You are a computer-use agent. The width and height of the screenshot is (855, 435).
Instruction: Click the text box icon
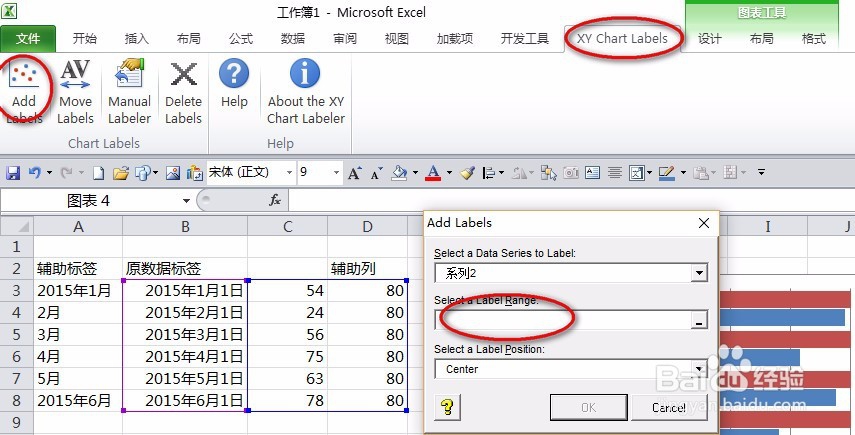click(593, 173)
